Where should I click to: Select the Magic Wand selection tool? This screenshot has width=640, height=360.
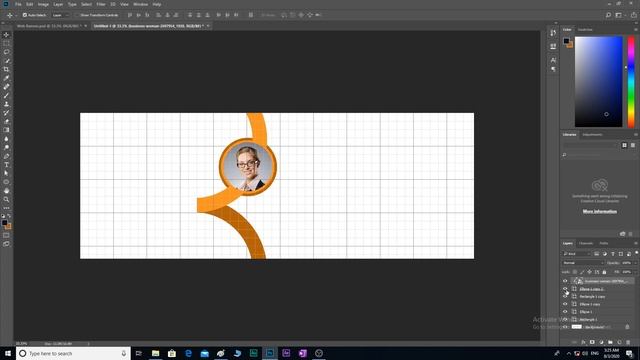(6, 61)
